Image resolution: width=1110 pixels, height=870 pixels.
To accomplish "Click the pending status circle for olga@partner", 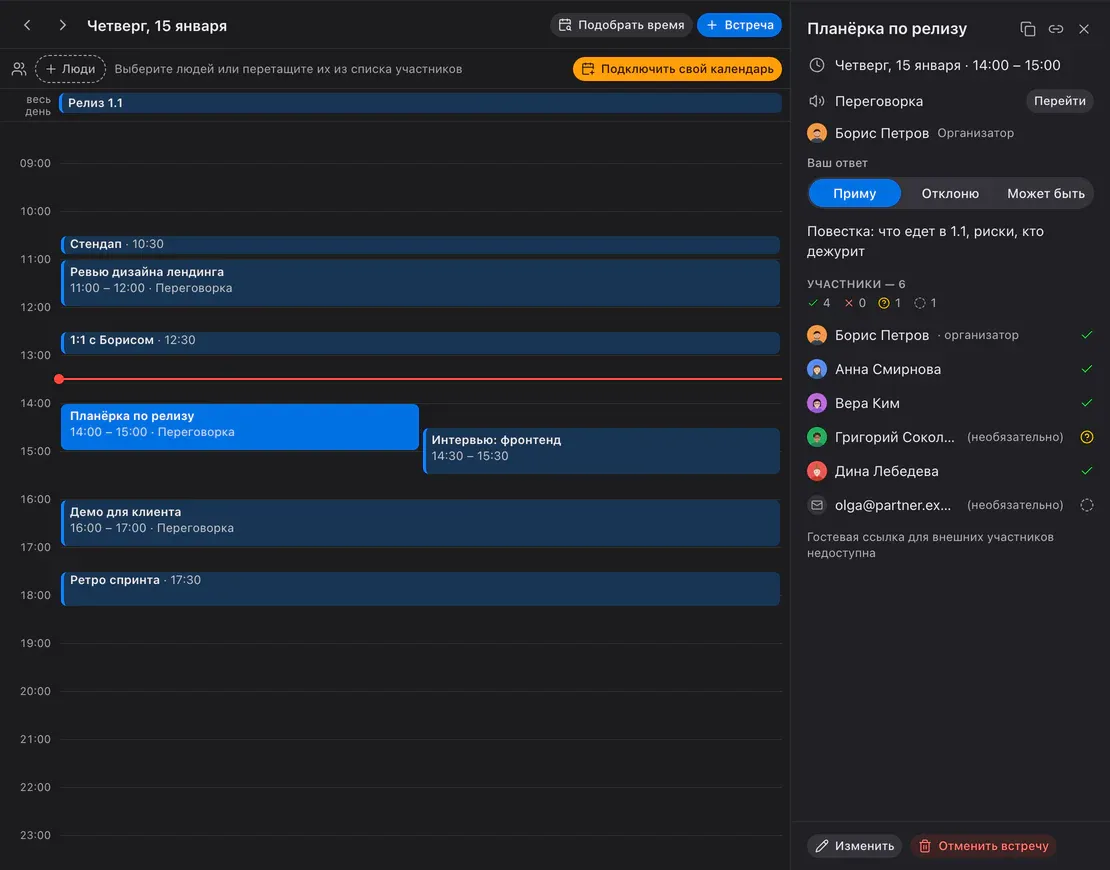I will [x=1087, y=505].
